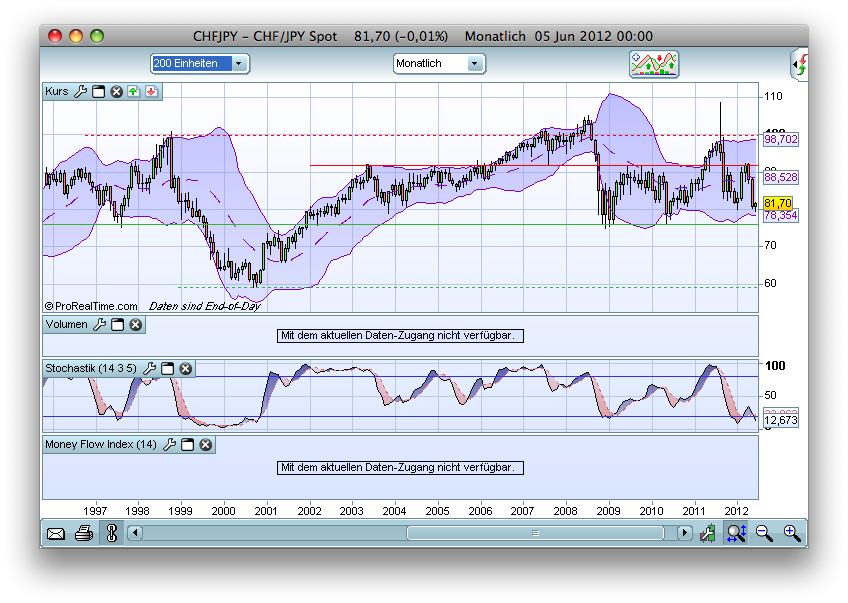This screenshot has height=603, width=848.
Task: Open Stochastik indicator wrench settings
Action: (x=150, y=368)
